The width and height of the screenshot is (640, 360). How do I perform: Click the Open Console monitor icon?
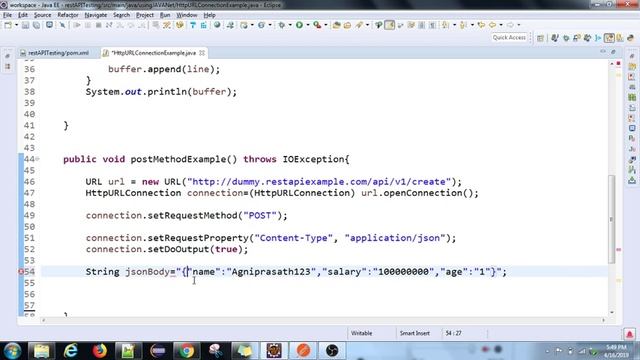[49, 25]
